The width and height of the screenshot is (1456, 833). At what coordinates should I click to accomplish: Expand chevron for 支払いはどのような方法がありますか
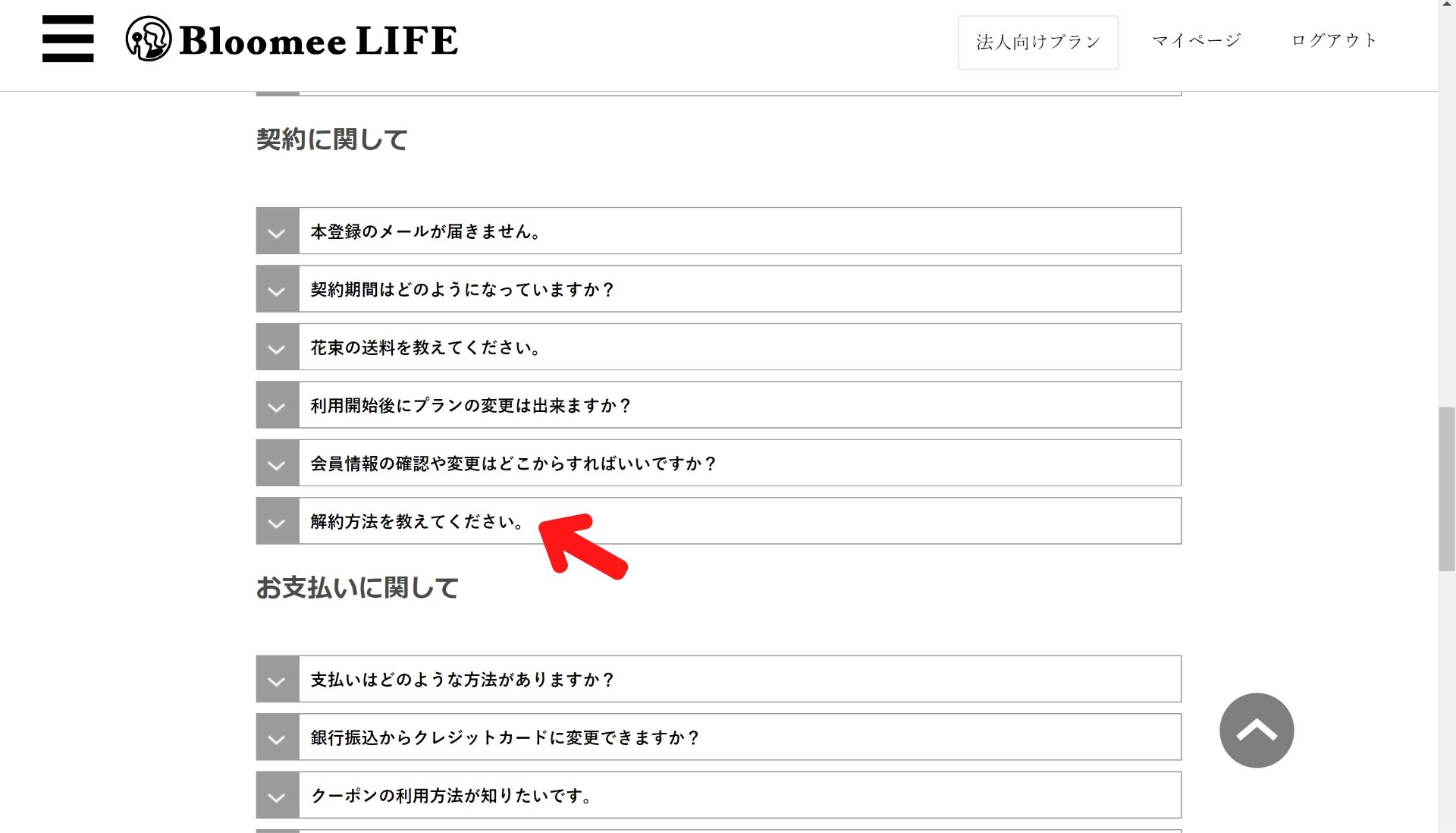pyautogui.click(x=278, y=680)
